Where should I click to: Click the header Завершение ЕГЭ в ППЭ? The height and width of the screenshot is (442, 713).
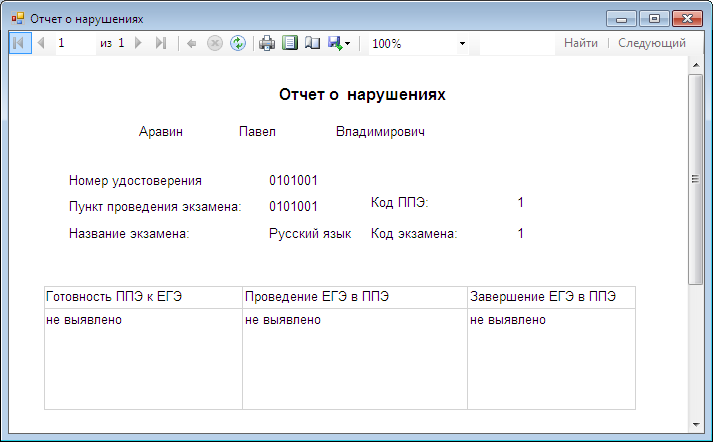(543, 297)
